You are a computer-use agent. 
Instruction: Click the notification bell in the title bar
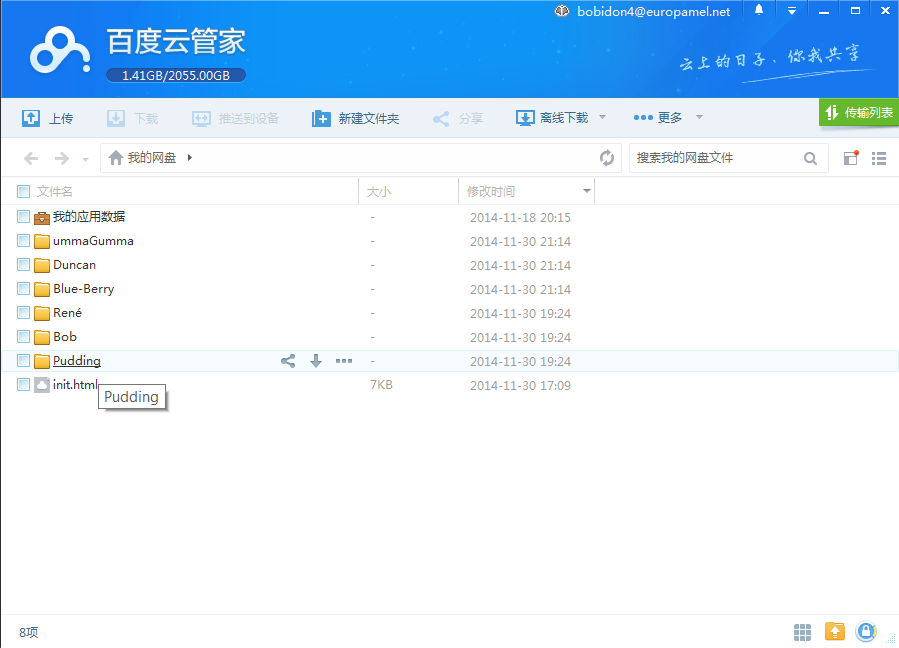point(759,11)
